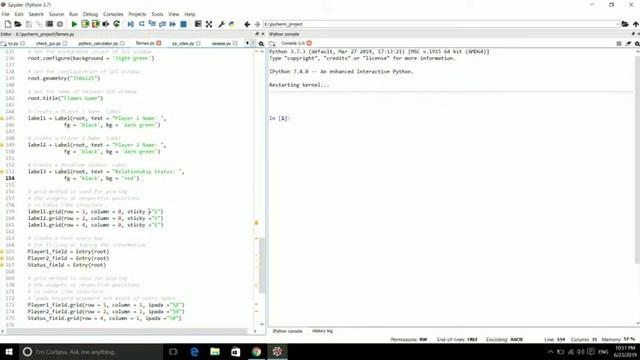
Task: Open the Debug menu
Action: (90, 14)
